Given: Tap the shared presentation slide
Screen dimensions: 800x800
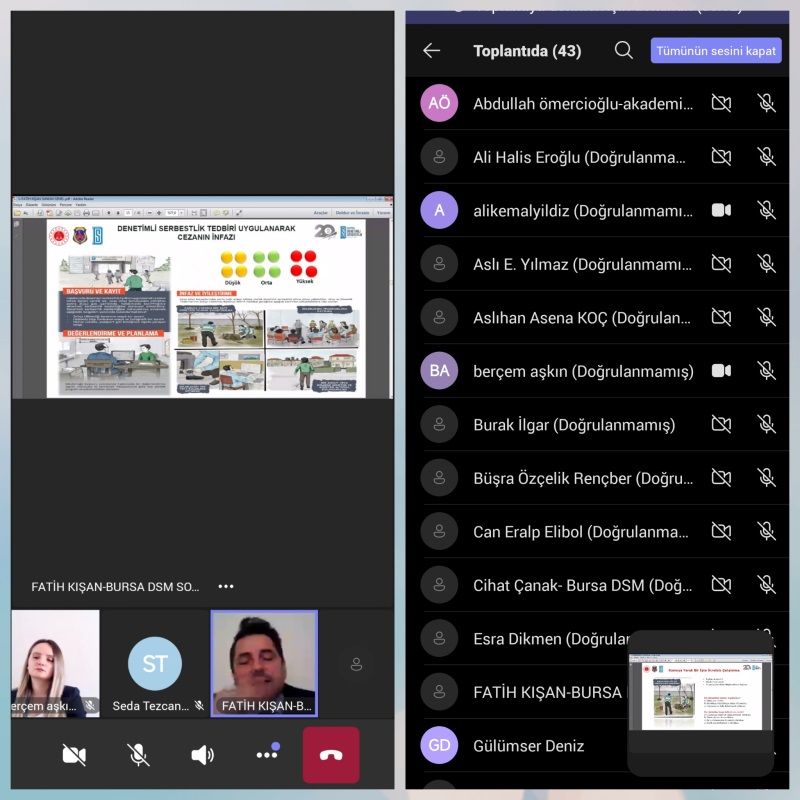Looking at the screenshot, I should (x=204, y=307).
